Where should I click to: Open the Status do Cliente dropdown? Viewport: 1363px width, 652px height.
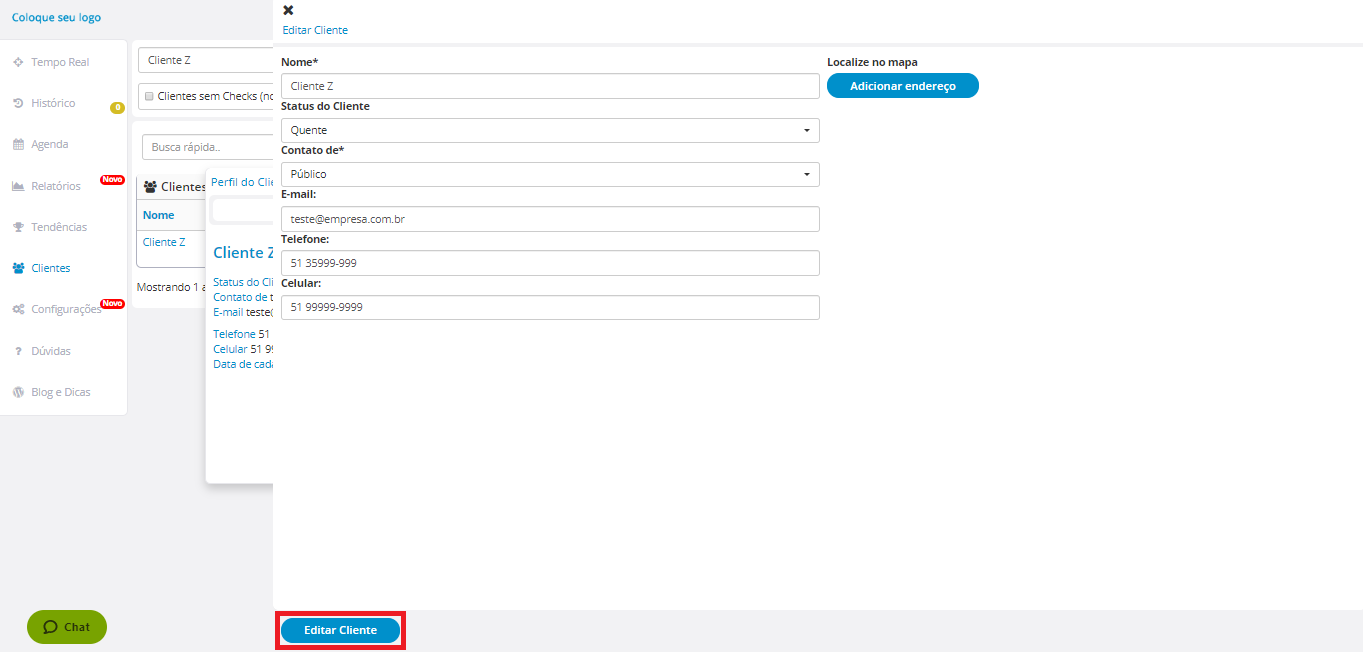click(x=550, y=130)
